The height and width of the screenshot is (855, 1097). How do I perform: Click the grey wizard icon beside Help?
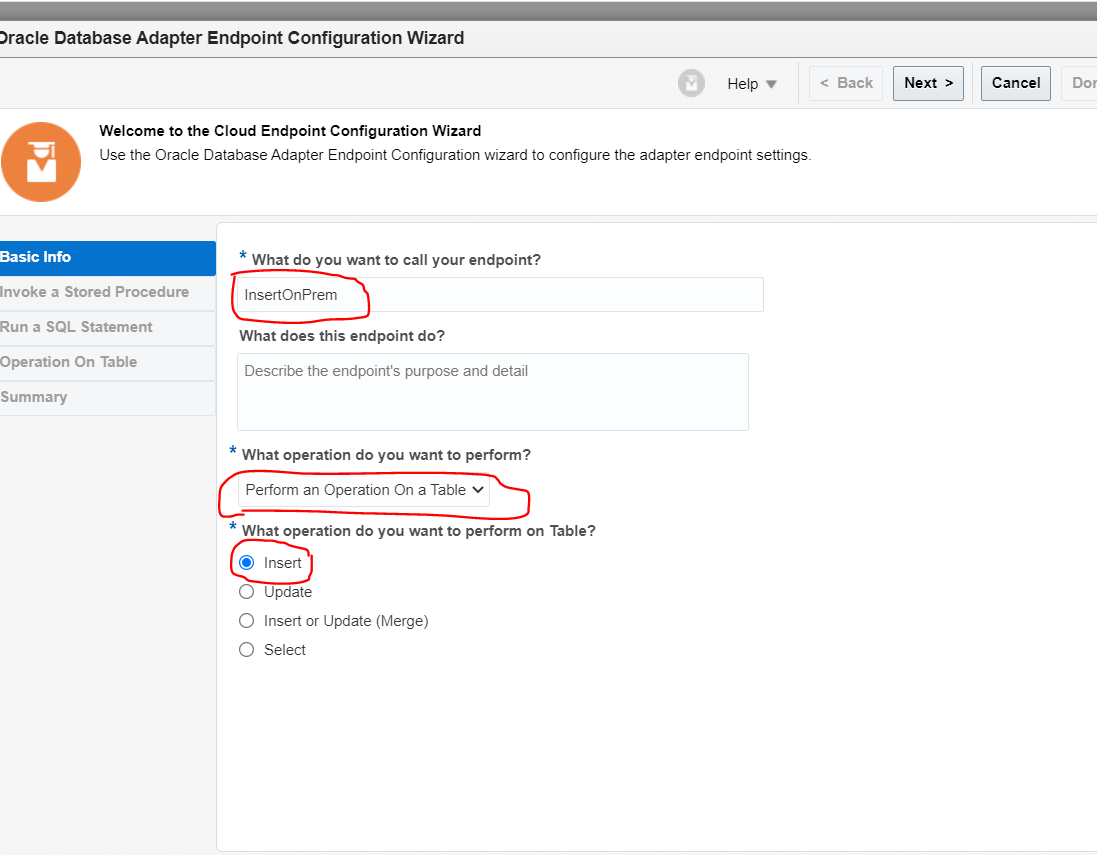point(691,83)
